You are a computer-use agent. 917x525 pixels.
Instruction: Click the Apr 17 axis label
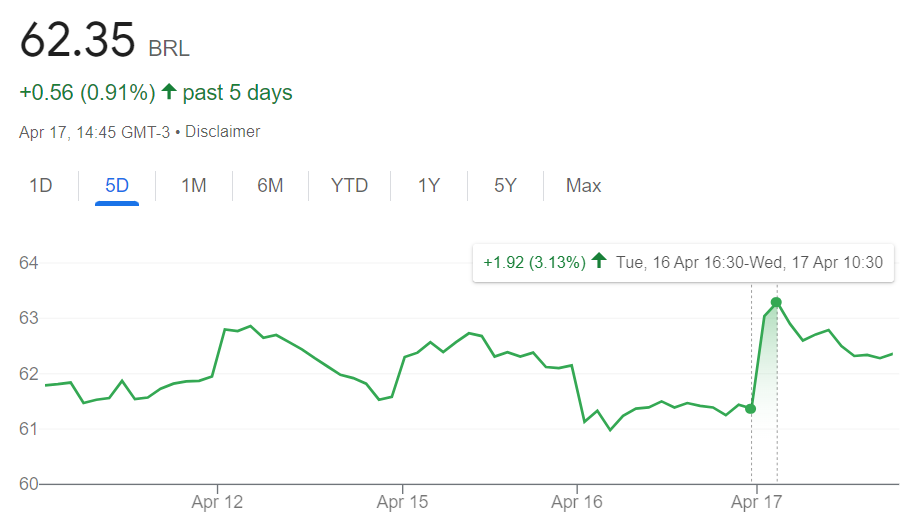click(x=756, y=502)
